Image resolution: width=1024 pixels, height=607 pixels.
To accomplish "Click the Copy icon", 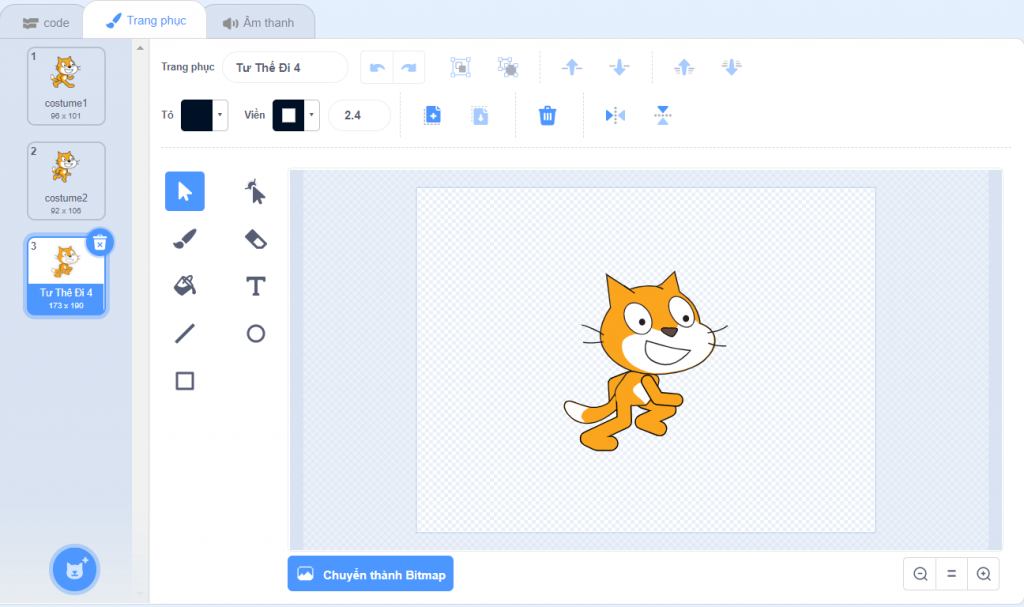I will click(x=432, y=116).
